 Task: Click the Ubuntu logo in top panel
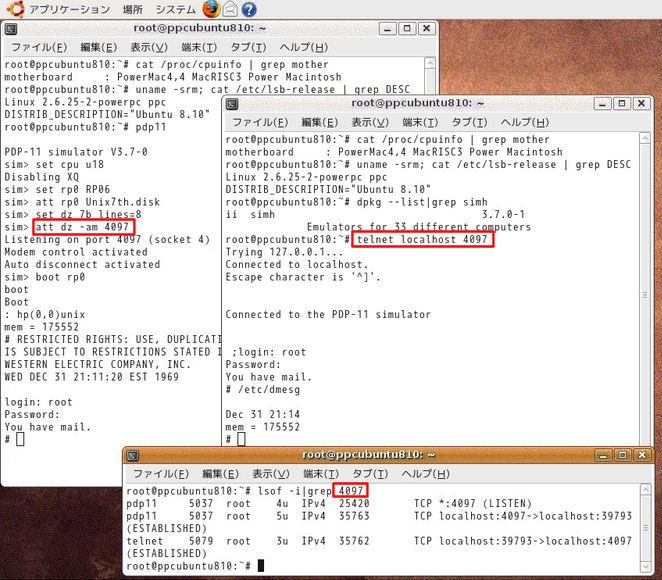(x=15, y=9)
